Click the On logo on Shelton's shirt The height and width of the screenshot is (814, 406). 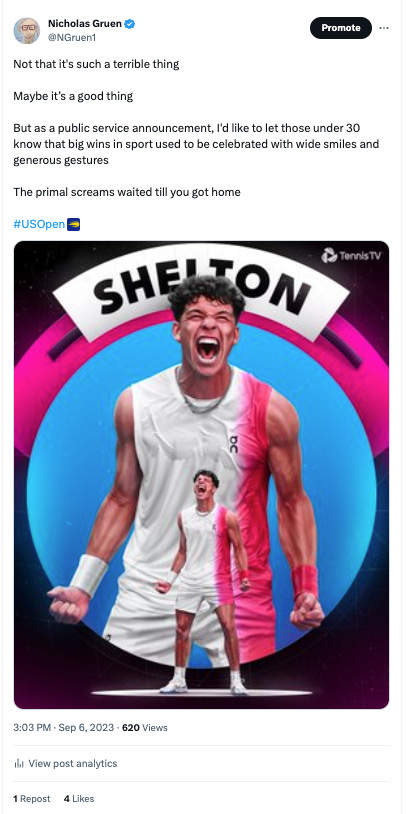pos(235,444)
